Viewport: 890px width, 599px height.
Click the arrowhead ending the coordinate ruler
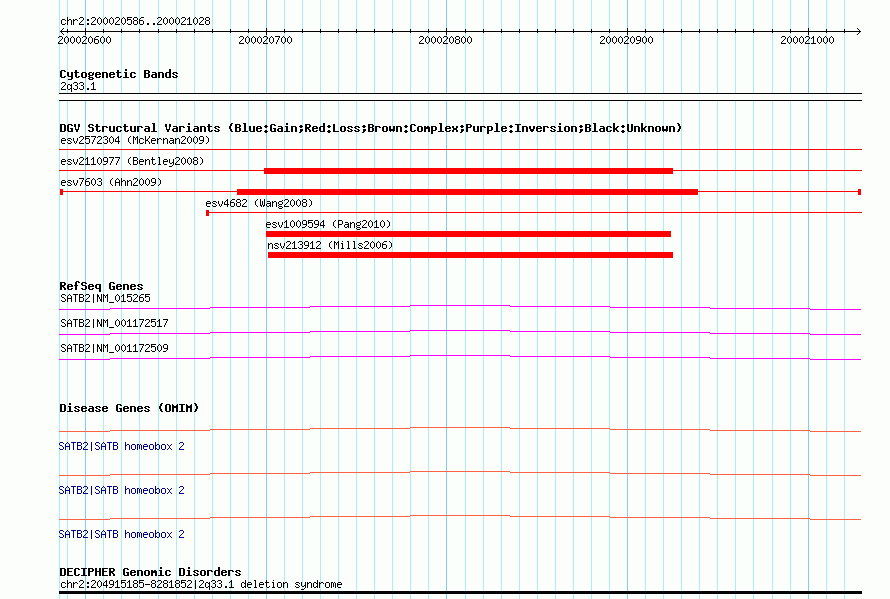click(858, 31)
